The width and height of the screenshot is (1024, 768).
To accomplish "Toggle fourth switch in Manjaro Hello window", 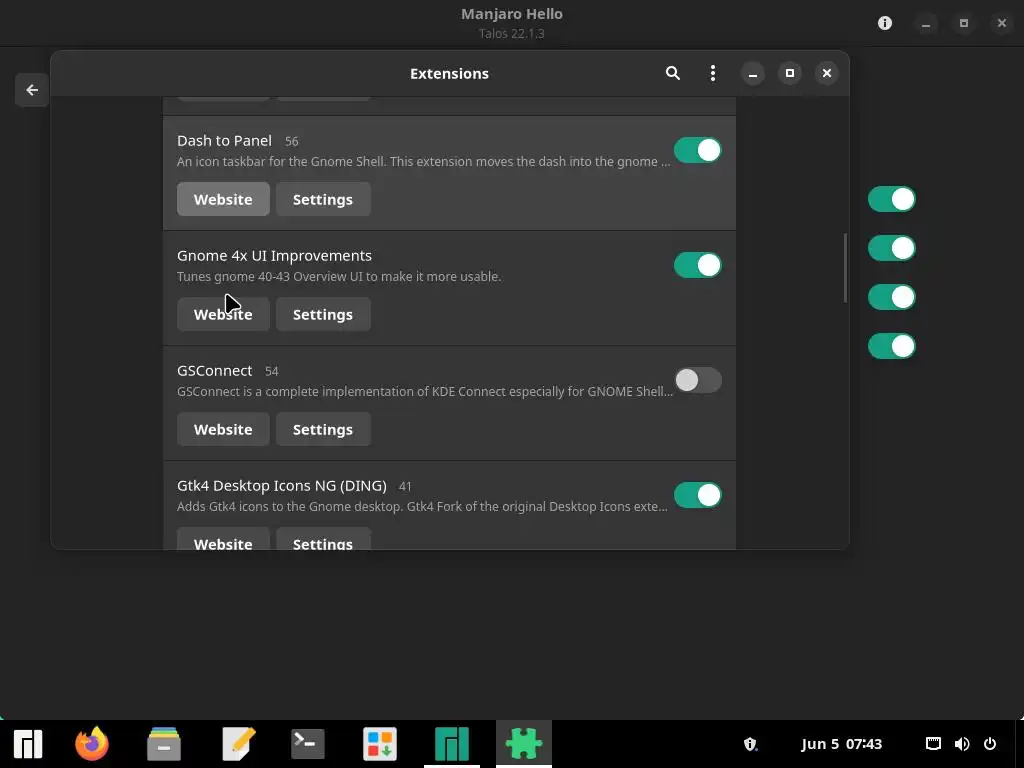I will click(891, 346).
